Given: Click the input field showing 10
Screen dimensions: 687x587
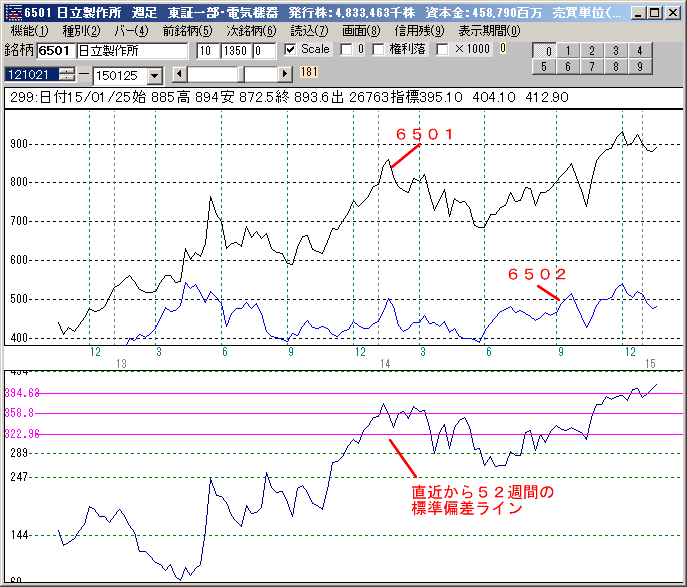Looking at the screenshot, I should [208, 51].
